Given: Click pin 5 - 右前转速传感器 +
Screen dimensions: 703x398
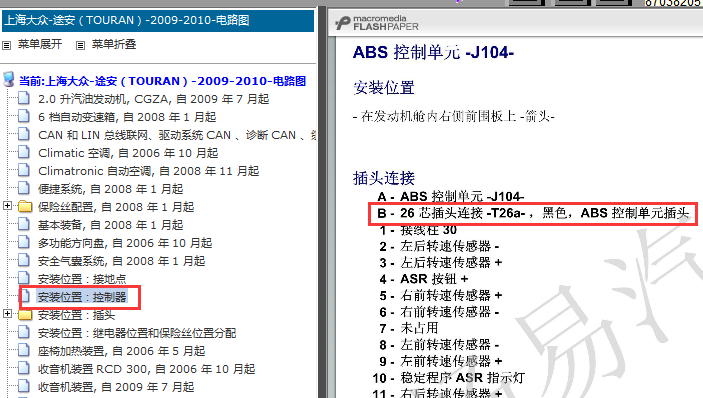Looking at the screenshot, I should pos(440,296).
